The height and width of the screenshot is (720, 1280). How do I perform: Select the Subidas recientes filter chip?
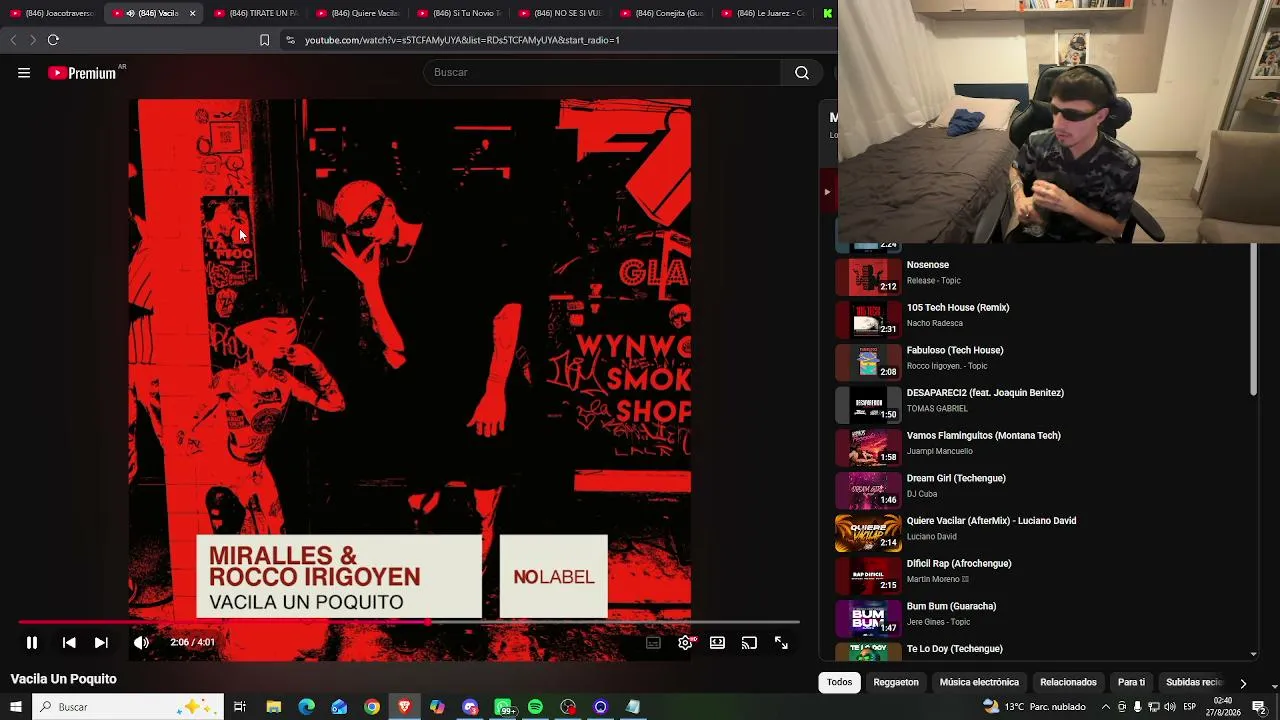(1194, 682)
